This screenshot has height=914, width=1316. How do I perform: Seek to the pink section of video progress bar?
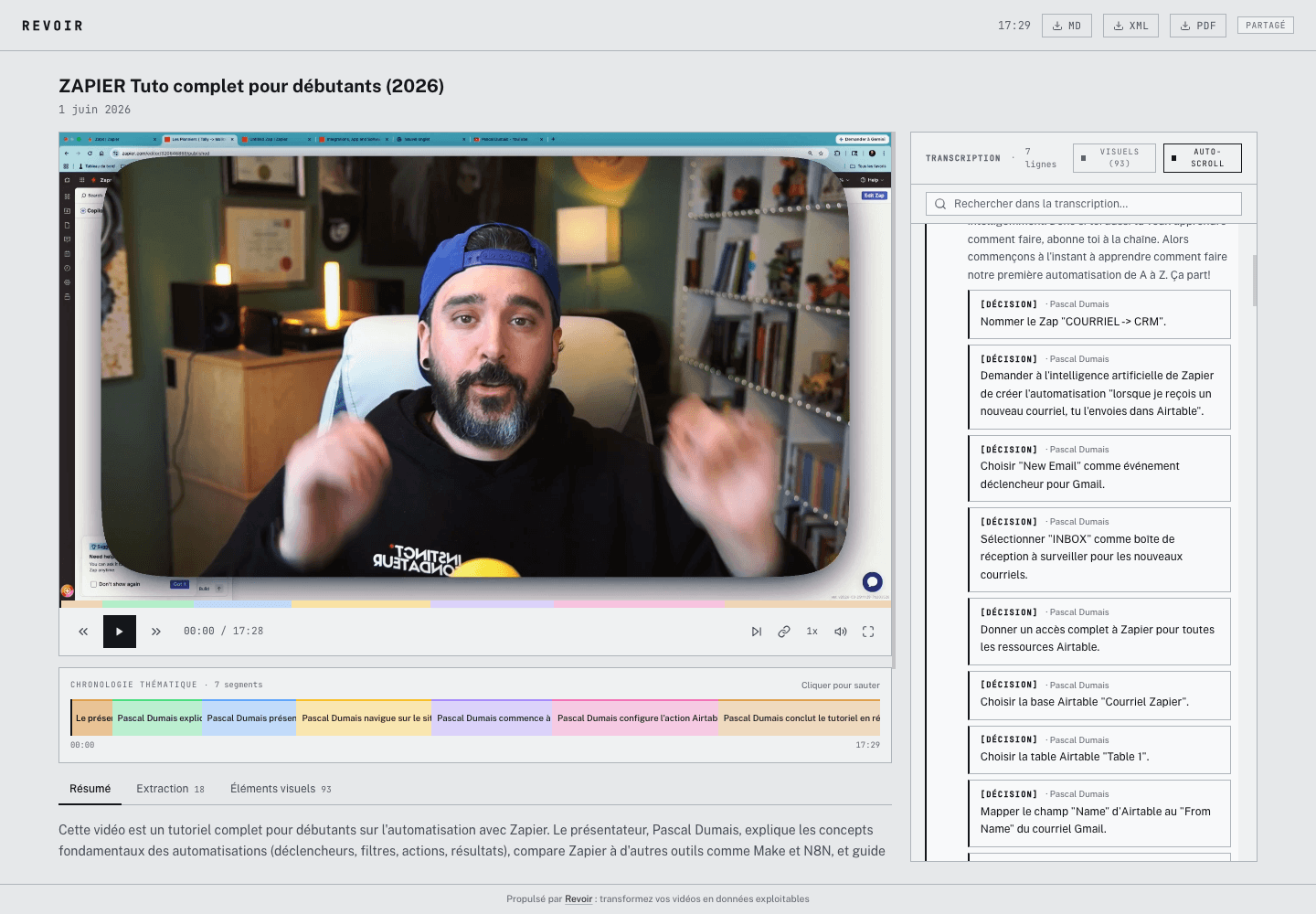(x=639, y=604)
